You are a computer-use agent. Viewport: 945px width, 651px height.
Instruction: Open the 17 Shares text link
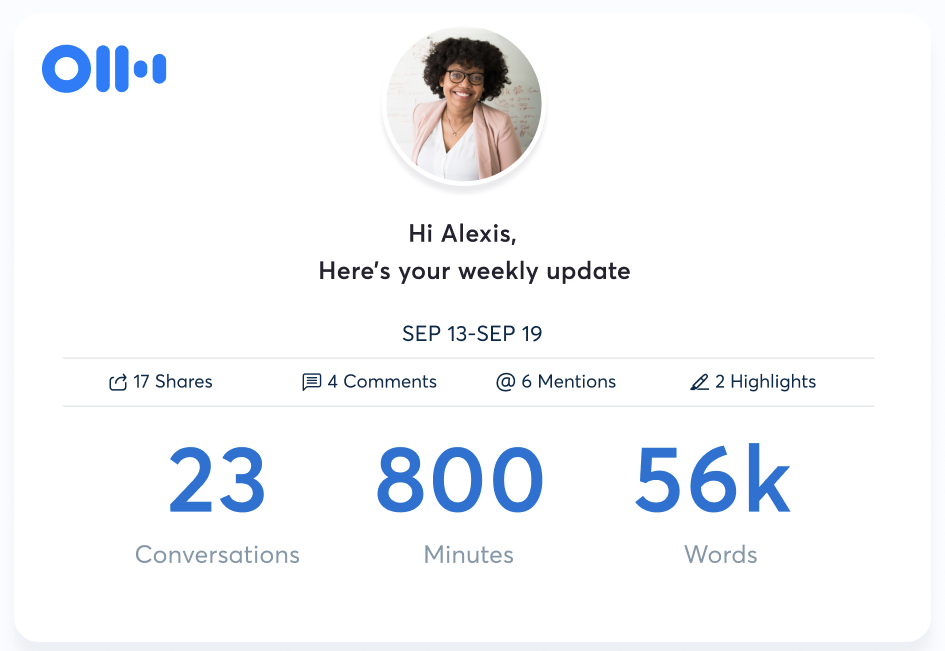(x=172, y=382)
